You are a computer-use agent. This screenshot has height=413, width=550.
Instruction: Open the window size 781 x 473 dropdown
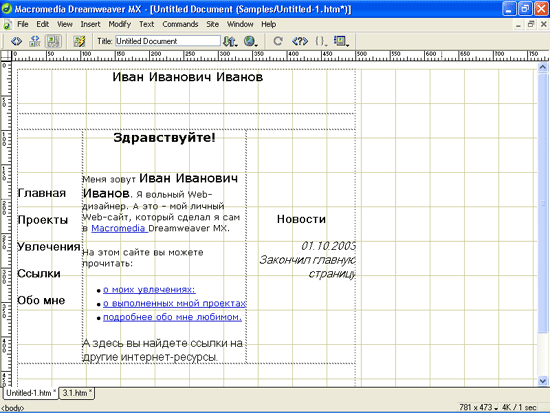[x=478, y=407]
